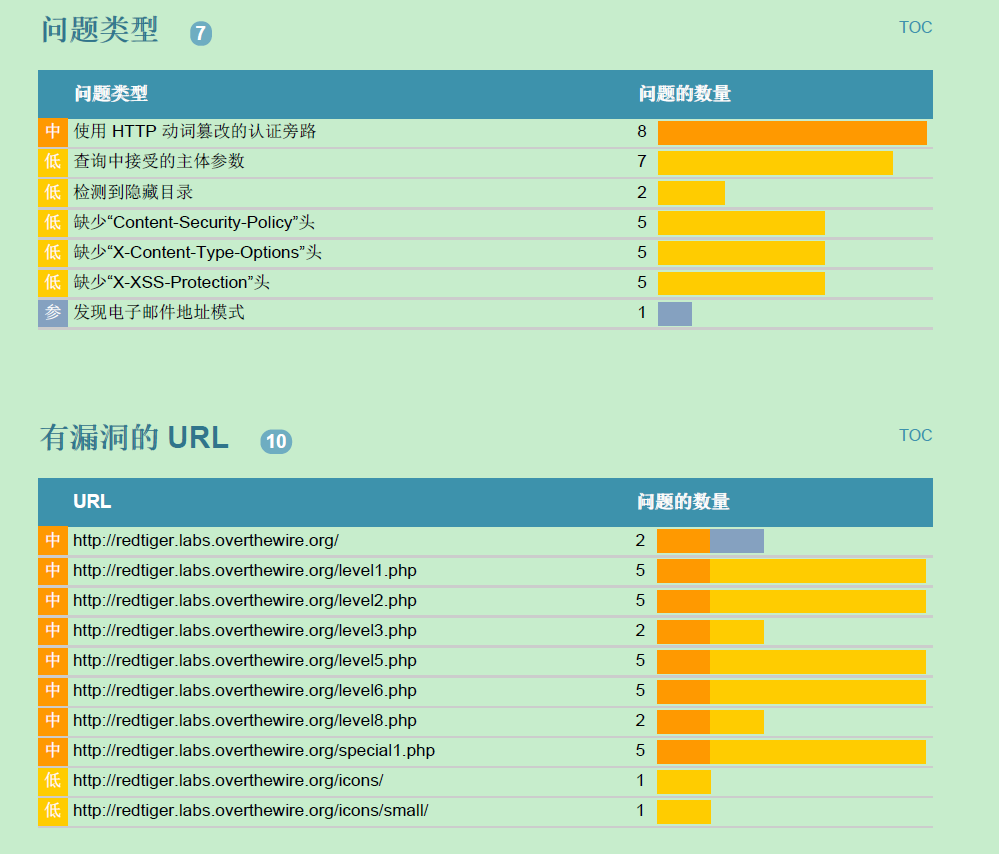This screenshot has width=999, height=854.
Task: Click count 7 in 查询中接受的主体参数 row
Action: click(x=642, y=161)
